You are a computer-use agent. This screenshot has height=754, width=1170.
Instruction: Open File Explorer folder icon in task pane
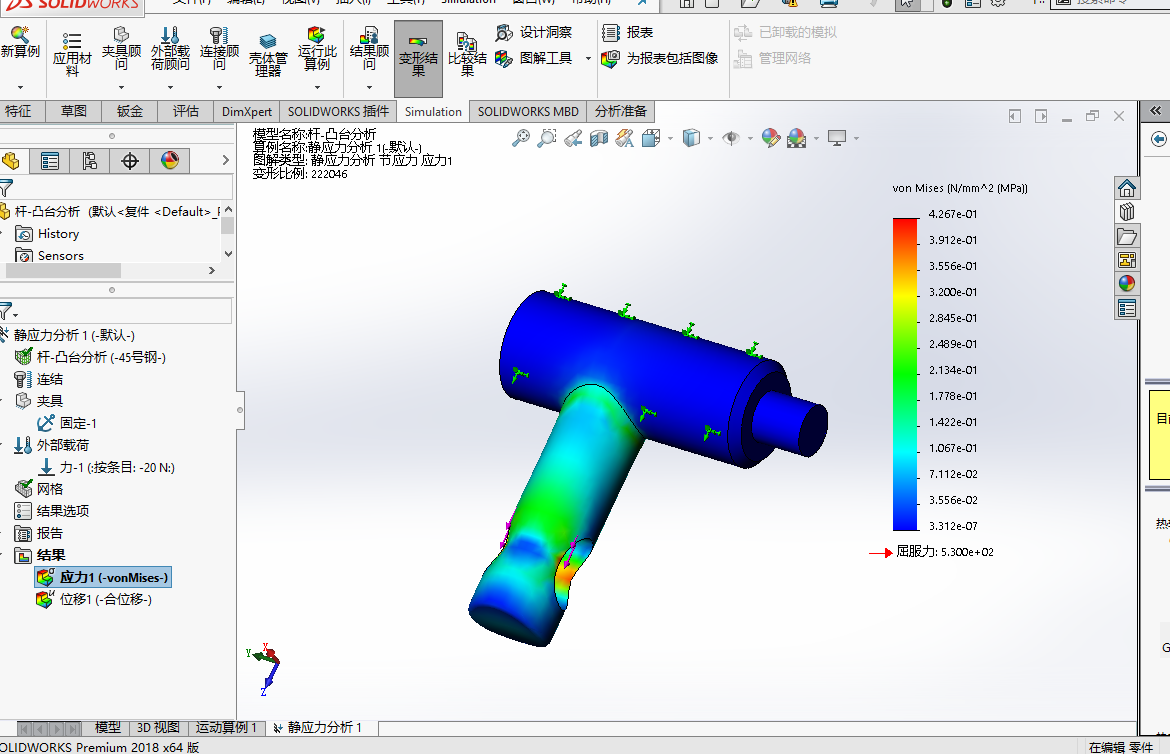1127,237
